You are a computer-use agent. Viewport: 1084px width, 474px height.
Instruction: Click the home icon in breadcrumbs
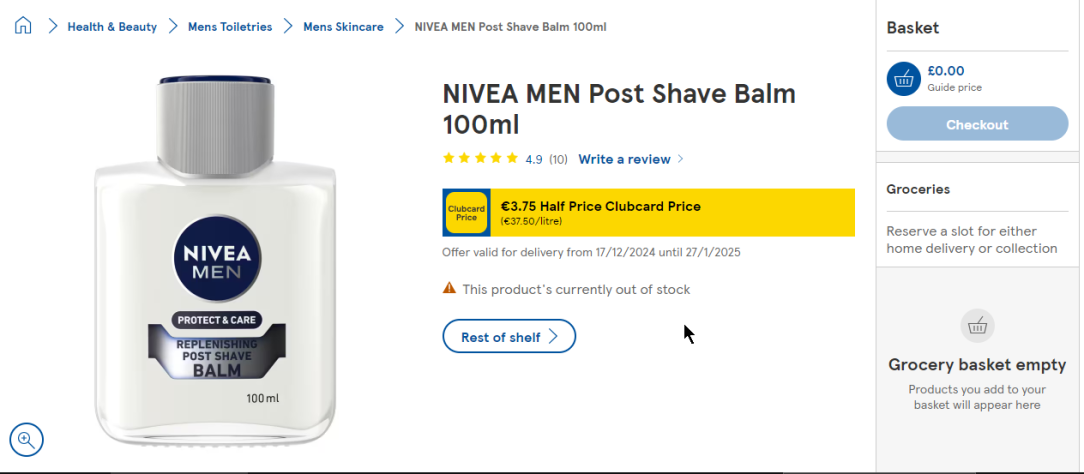click(x=23, y=26)
